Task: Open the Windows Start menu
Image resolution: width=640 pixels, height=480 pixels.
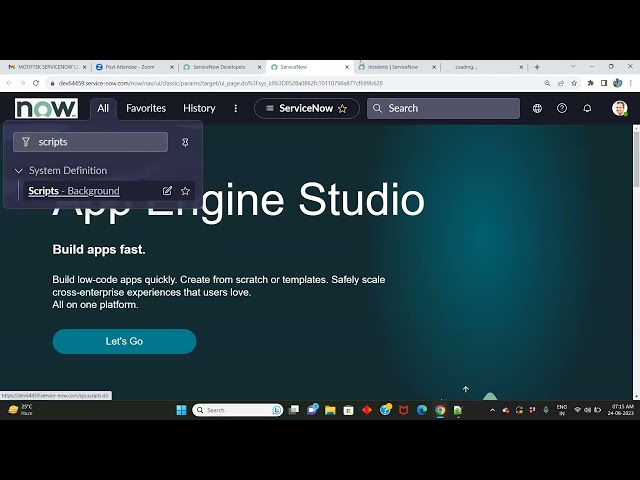Action: (x=181, y=410)
